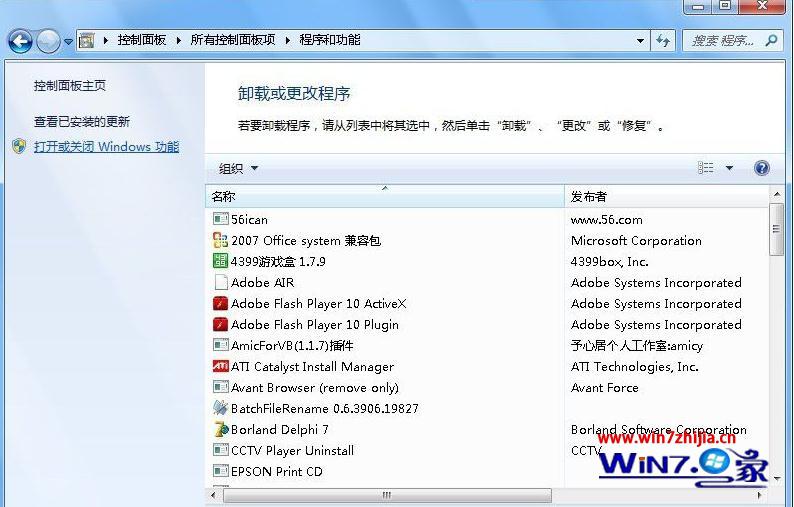Screen dimensions: 794x507
Task: Select BatchFileRename 0.6.3906.19827 name
Action: [325, 409]
